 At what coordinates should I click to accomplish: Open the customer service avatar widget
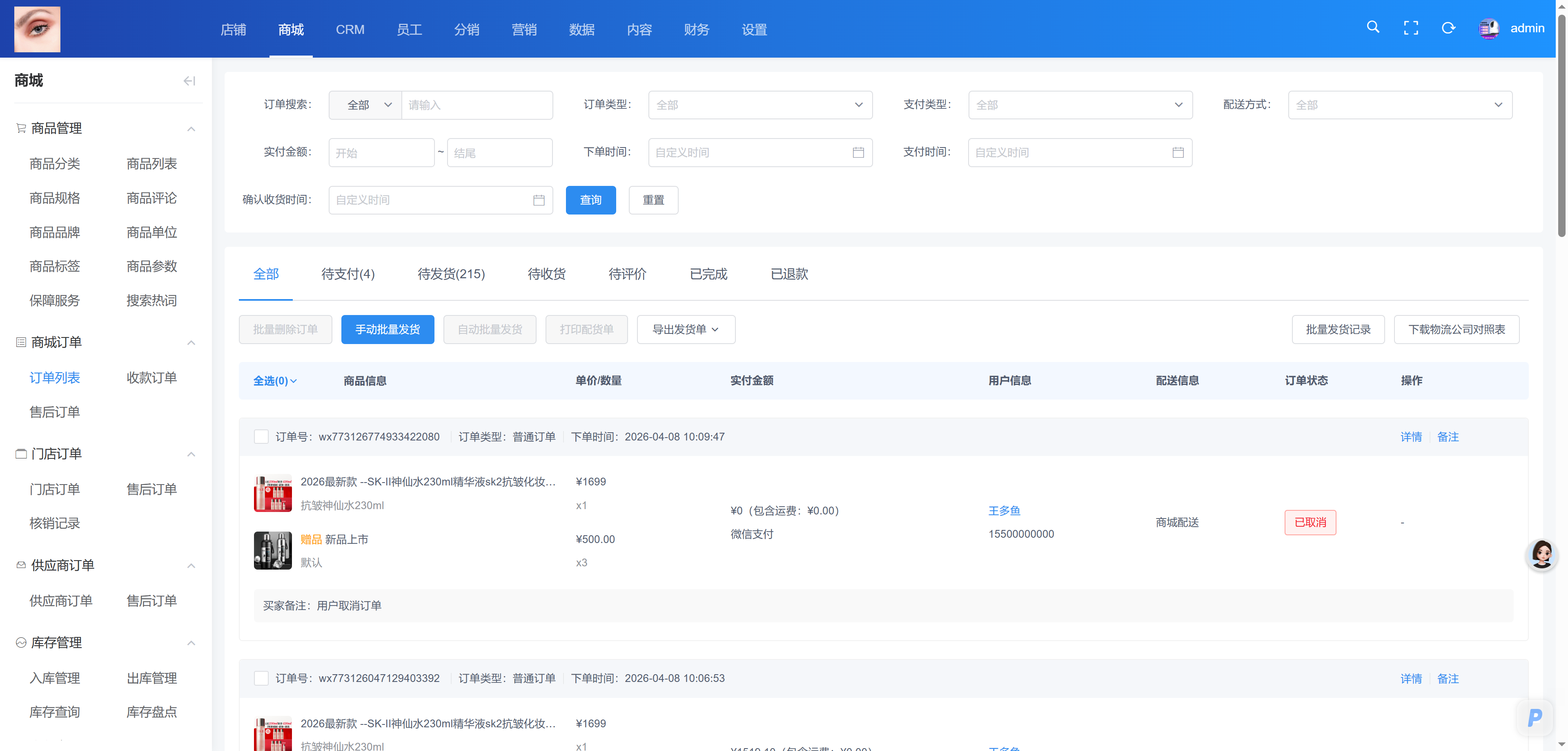click(x=1541, y=554)
